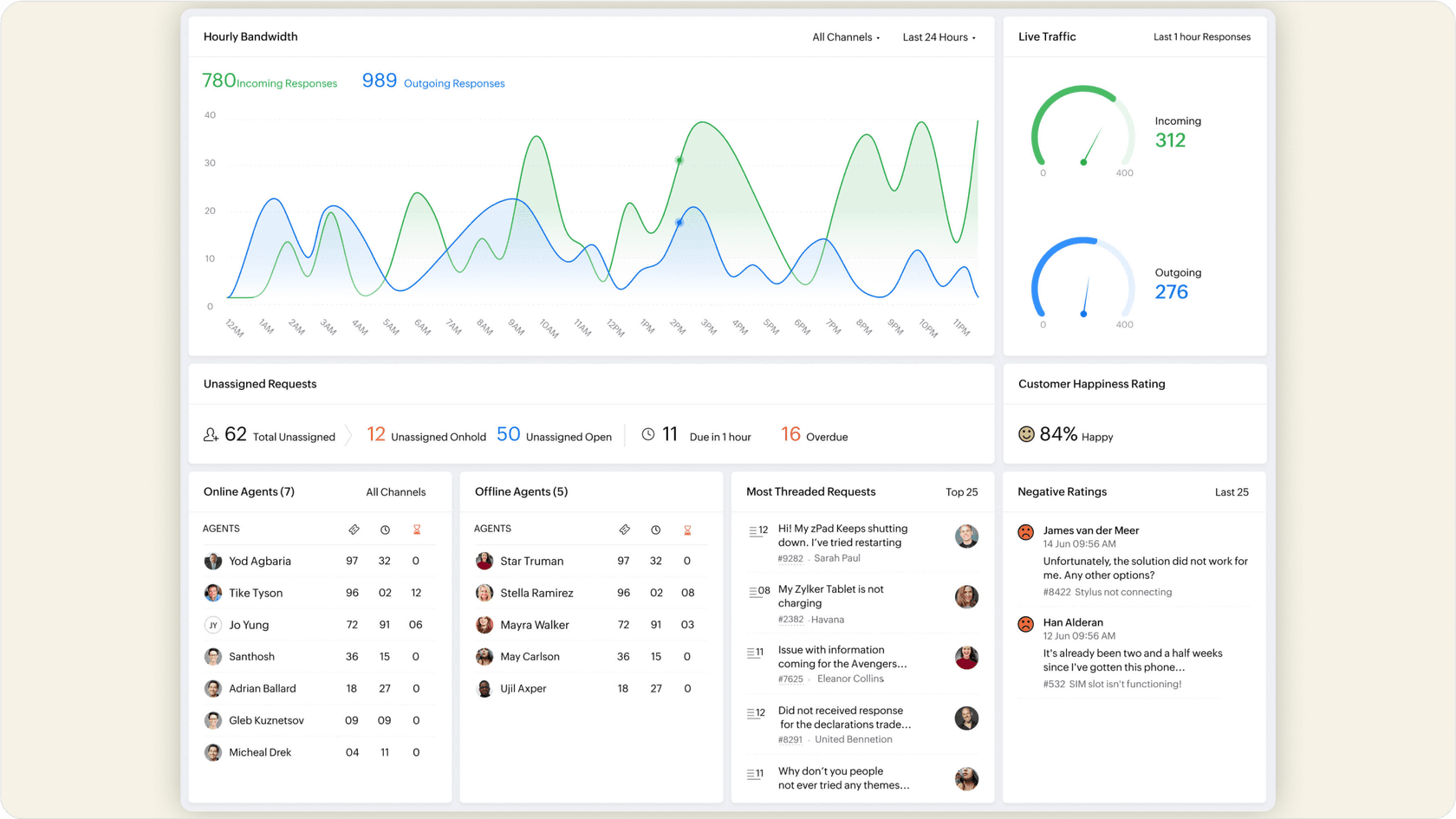Toggle the Incoming Responses legend entry

click(x=269, y=81)
